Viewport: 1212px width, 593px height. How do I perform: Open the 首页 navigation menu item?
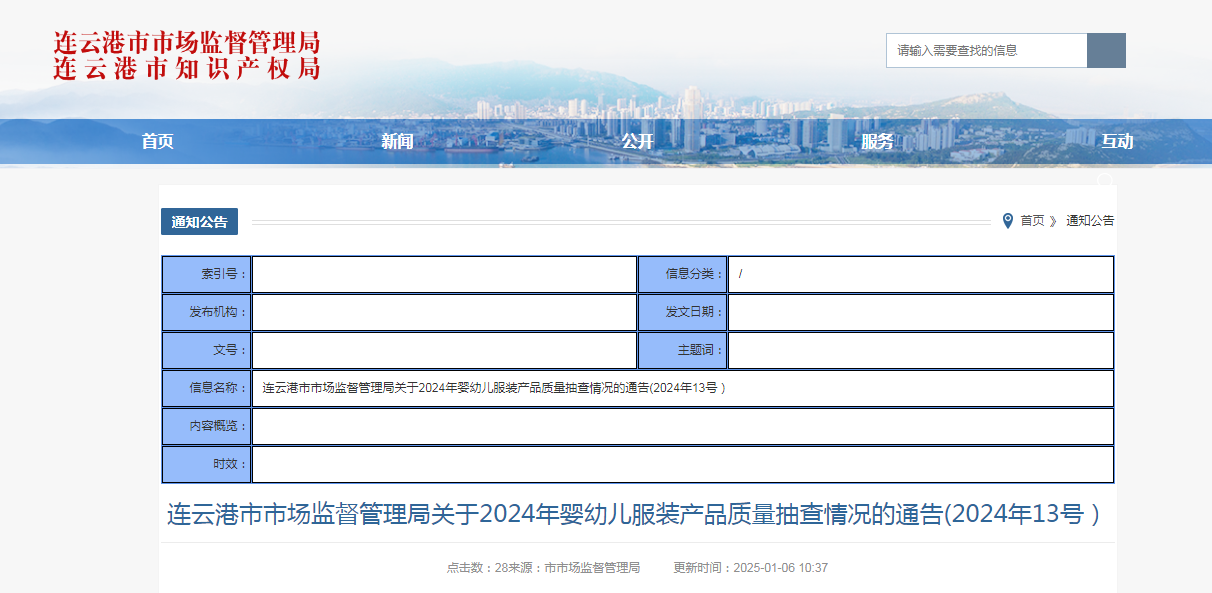tap(157, 142)
